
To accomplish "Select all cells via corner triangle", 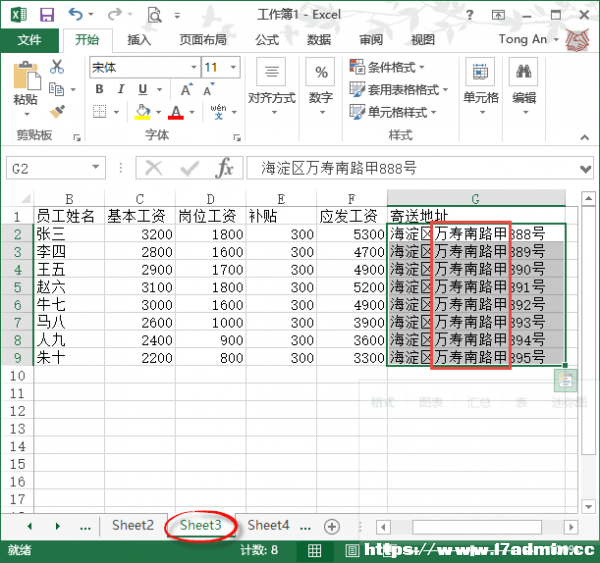I will point(26,199).
